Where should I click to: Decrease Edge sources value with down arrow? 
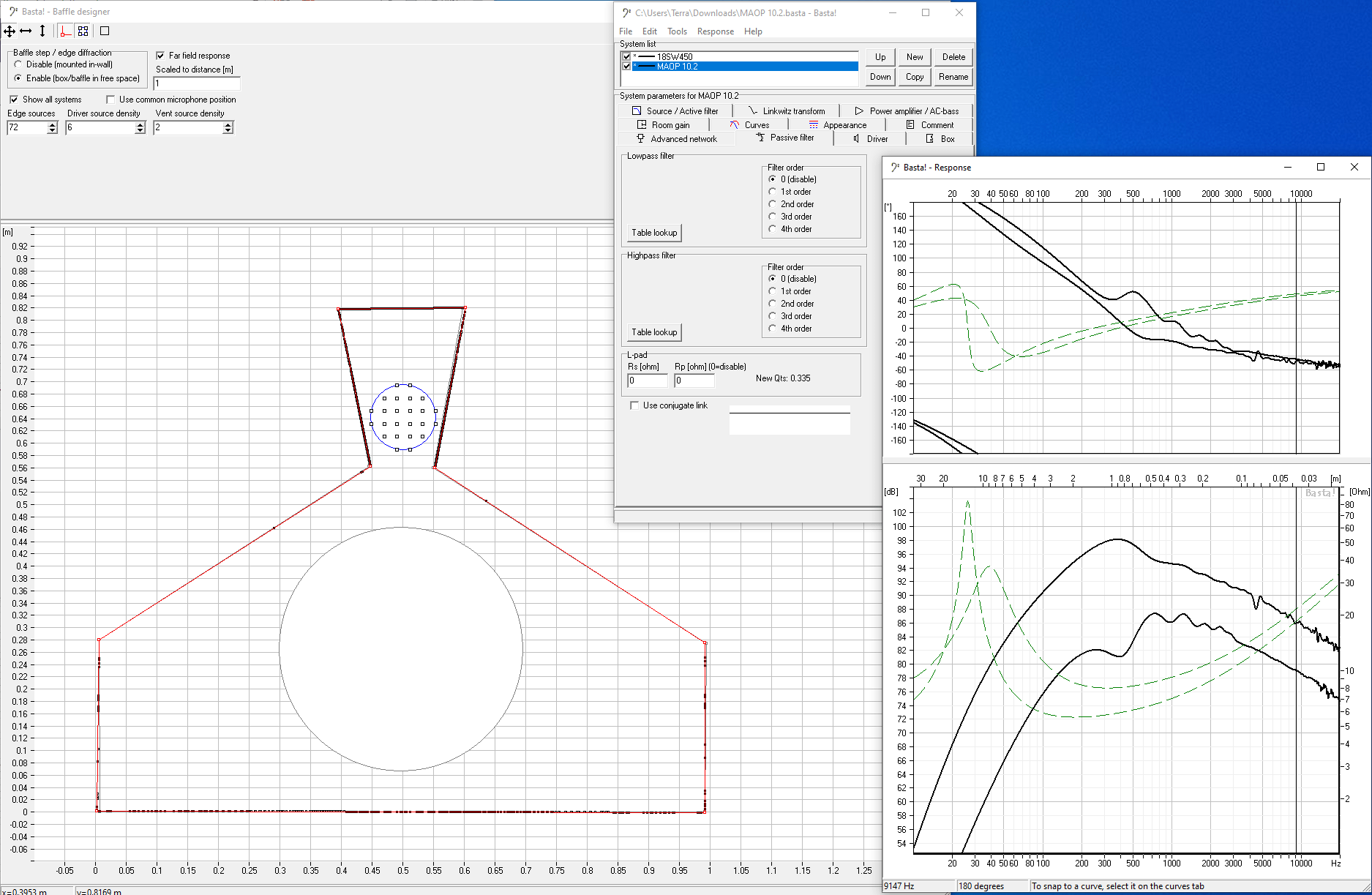click(52, 131)
